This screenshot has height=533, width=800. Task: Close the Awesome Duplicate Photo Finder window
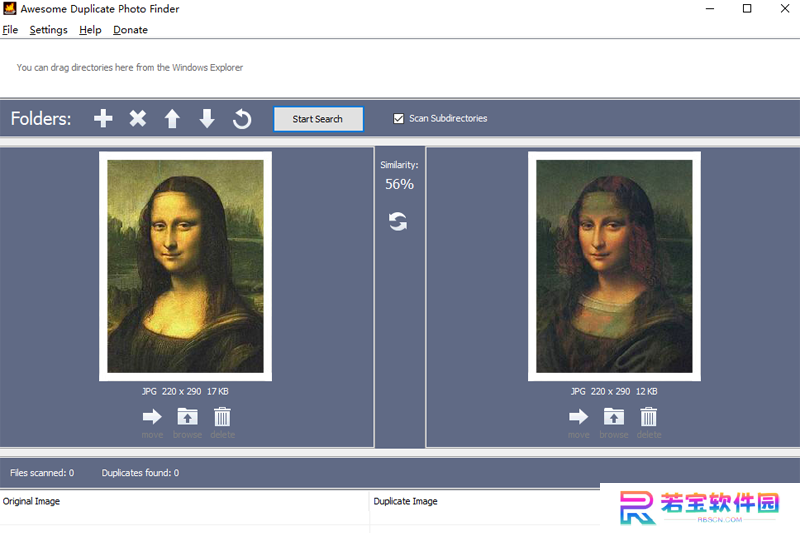pyautogui.click(x=785, y=9)
